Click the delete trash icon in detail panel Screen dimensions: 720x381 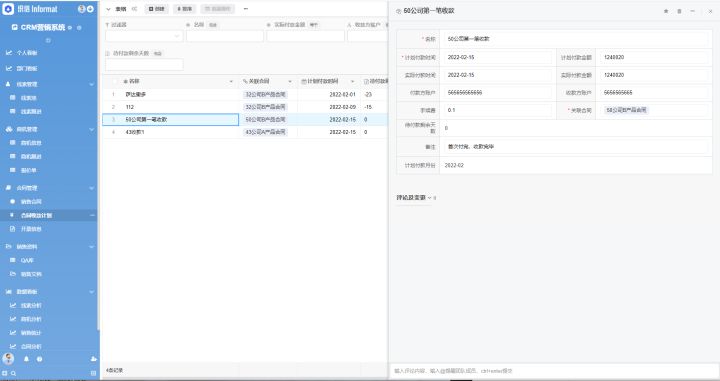[679, 11]
